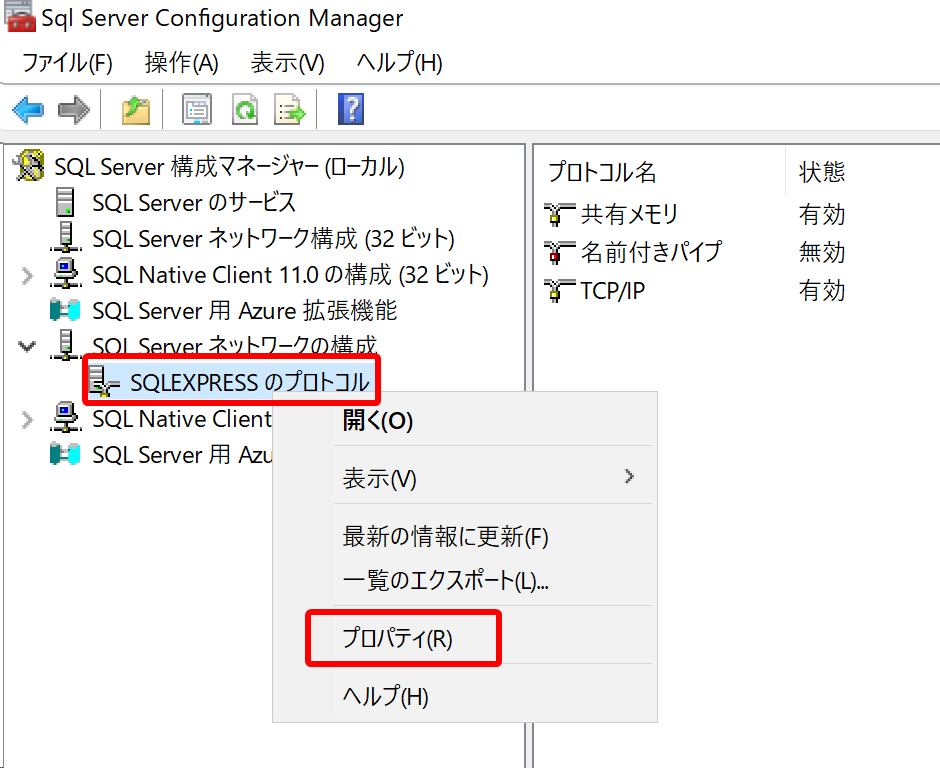Select the 共有メモリ protocol icon
The width and height of the screenshot is (940, 768).
pos(558,212)
